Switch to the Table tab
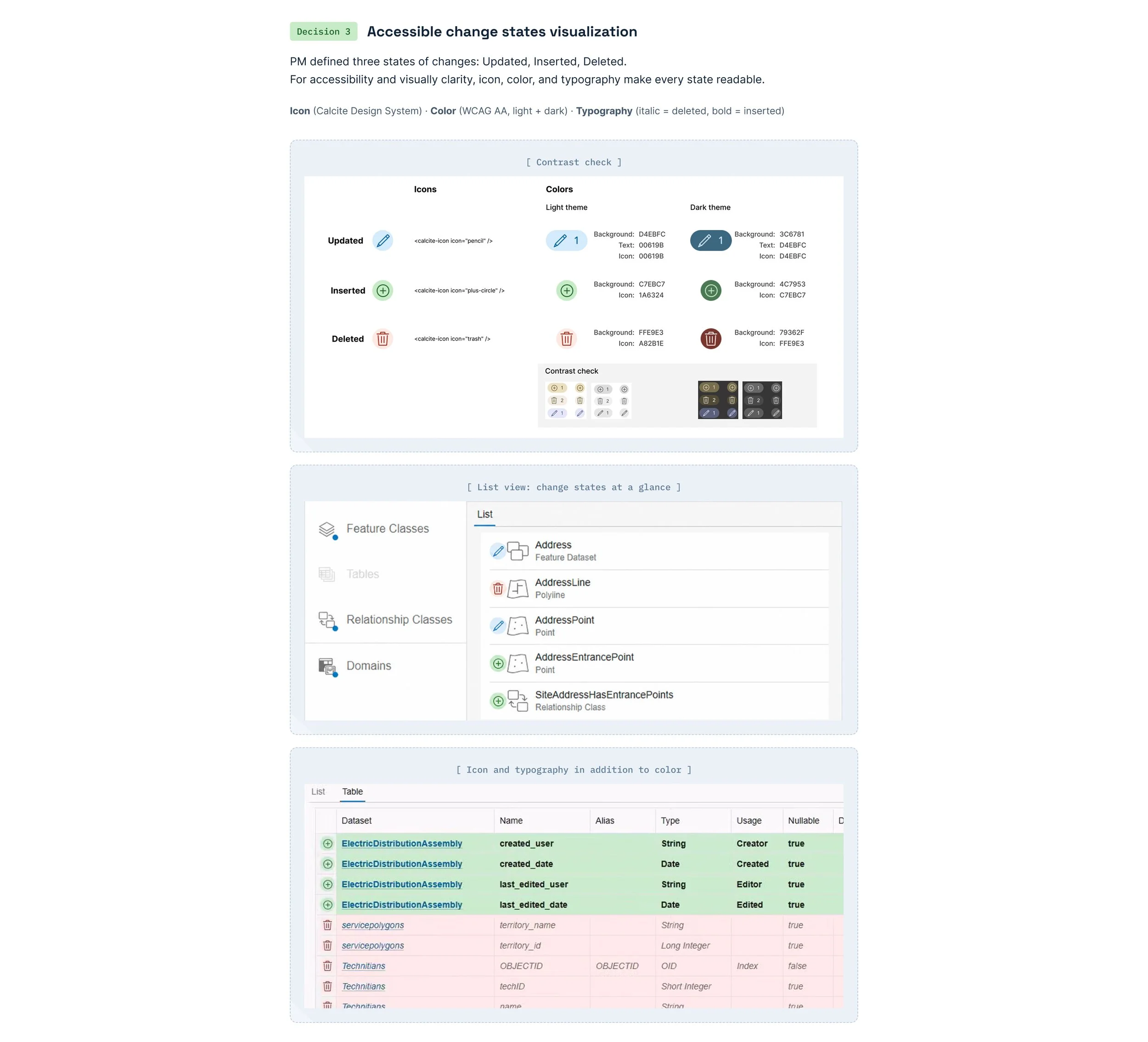1148x1042 pixels. 353,792
